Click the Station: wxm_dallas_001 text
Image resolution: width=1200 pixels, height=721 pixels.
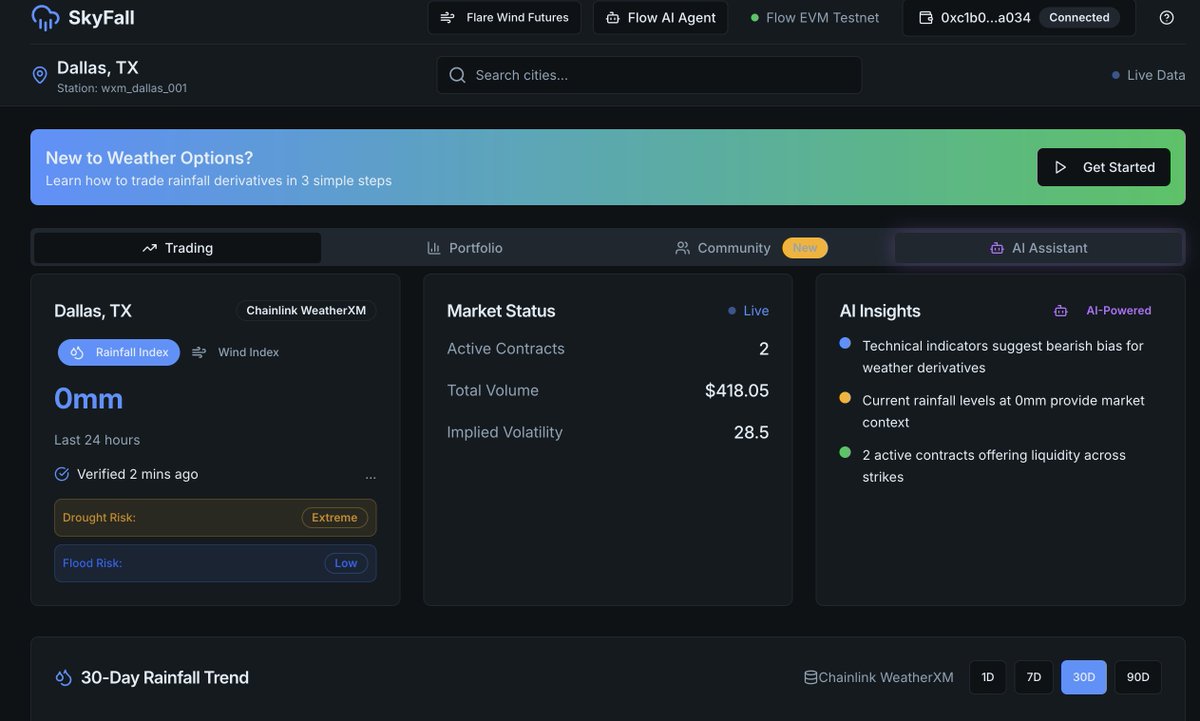(122, 88)
